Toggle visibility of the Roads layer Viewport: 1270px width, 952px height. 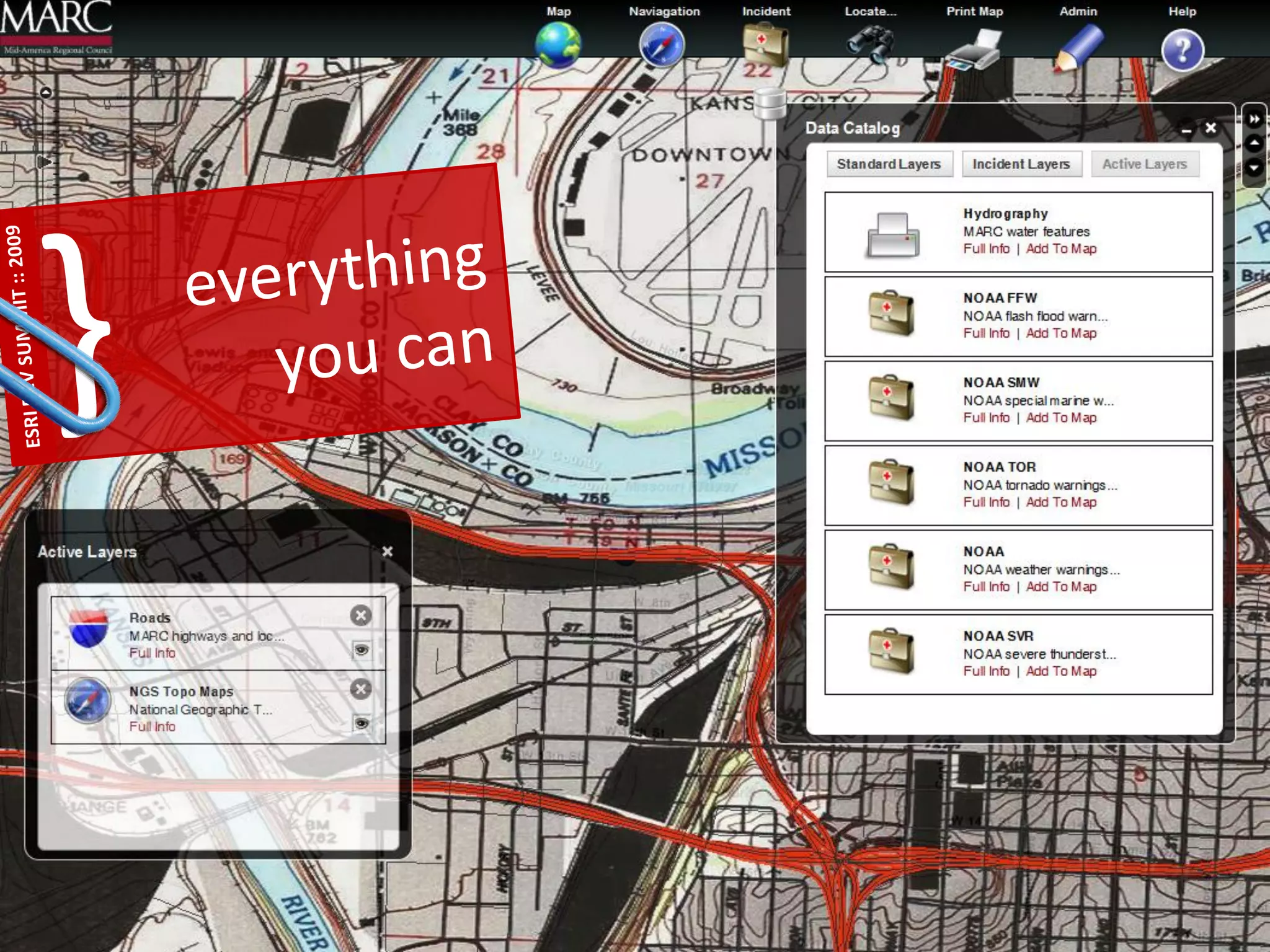(361, 650)
